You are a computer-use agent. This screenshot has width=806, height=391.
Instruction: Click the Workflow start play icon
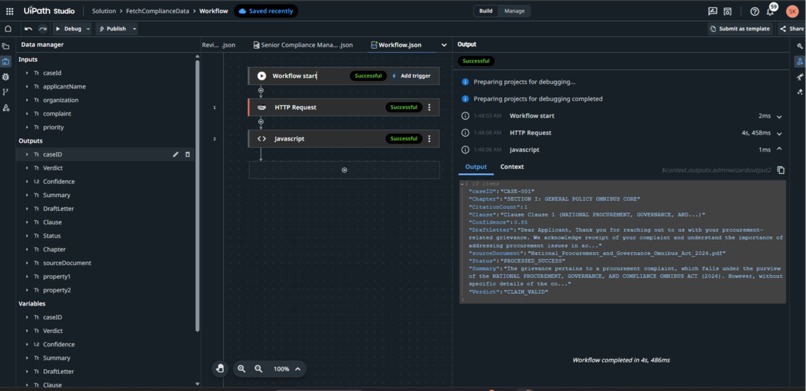click(x=262, y=76)
